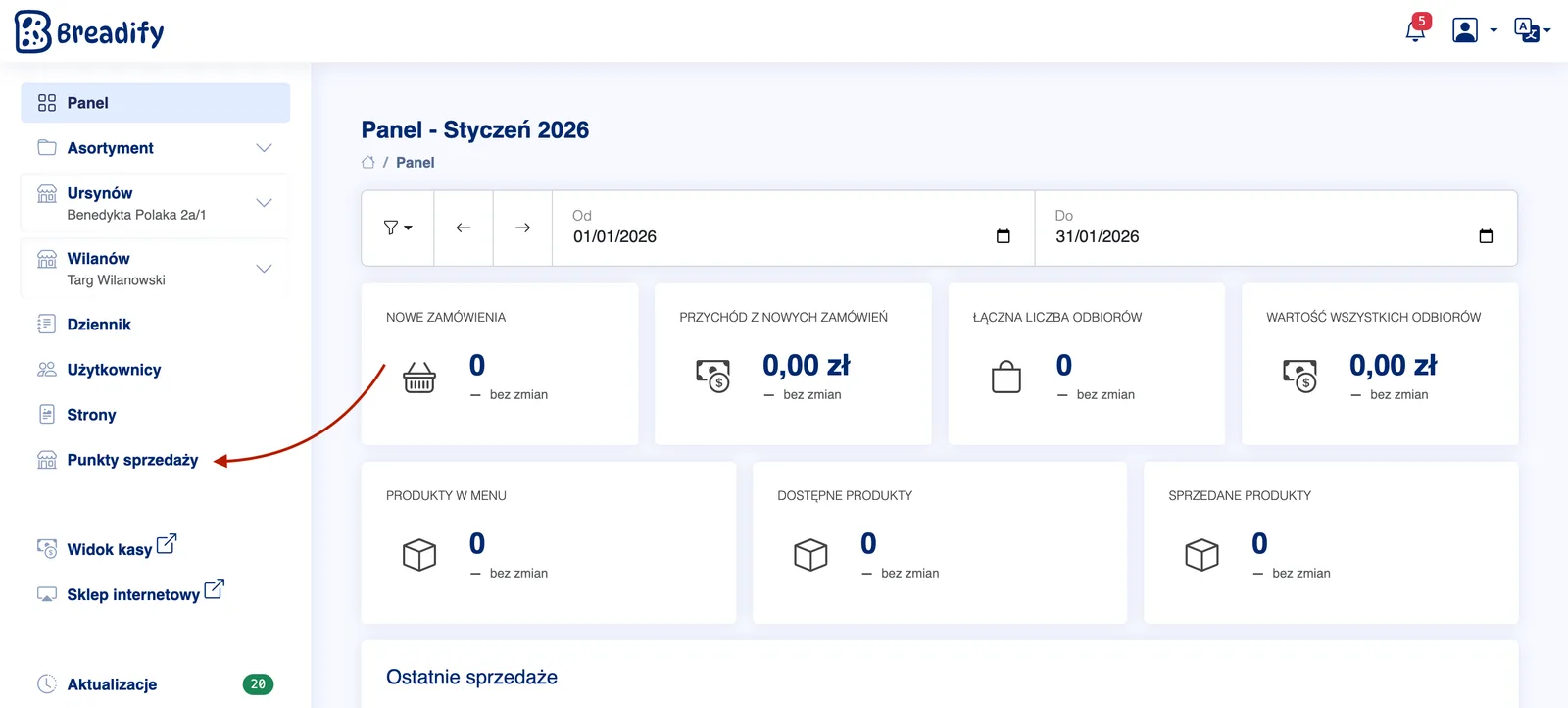Click the Widok kasy cash icon
This screenshot has width=1568, height=708.
47,548
